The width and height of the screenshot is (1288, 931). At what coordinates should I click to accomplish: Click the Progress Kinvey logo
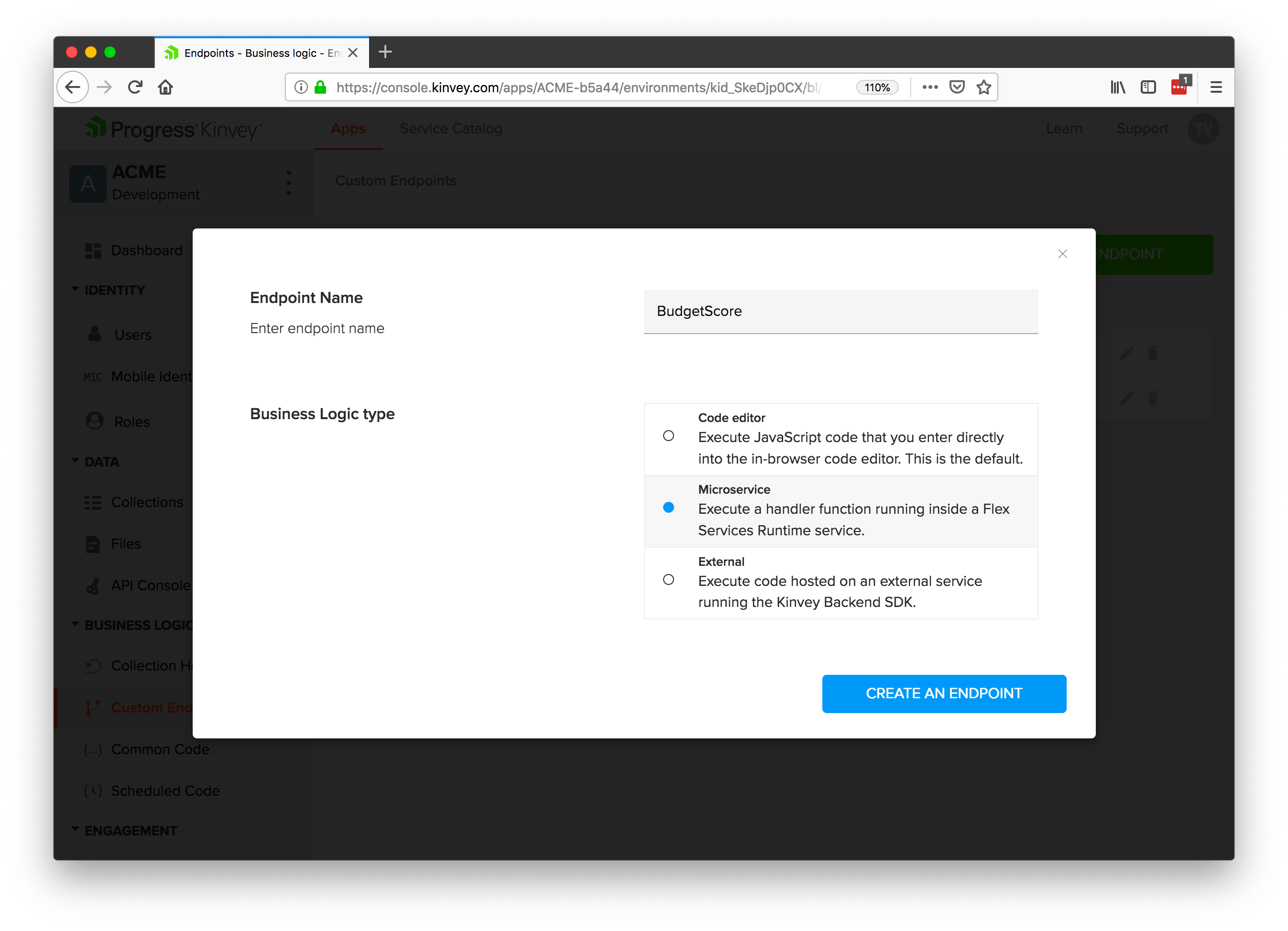pos(173,130)
